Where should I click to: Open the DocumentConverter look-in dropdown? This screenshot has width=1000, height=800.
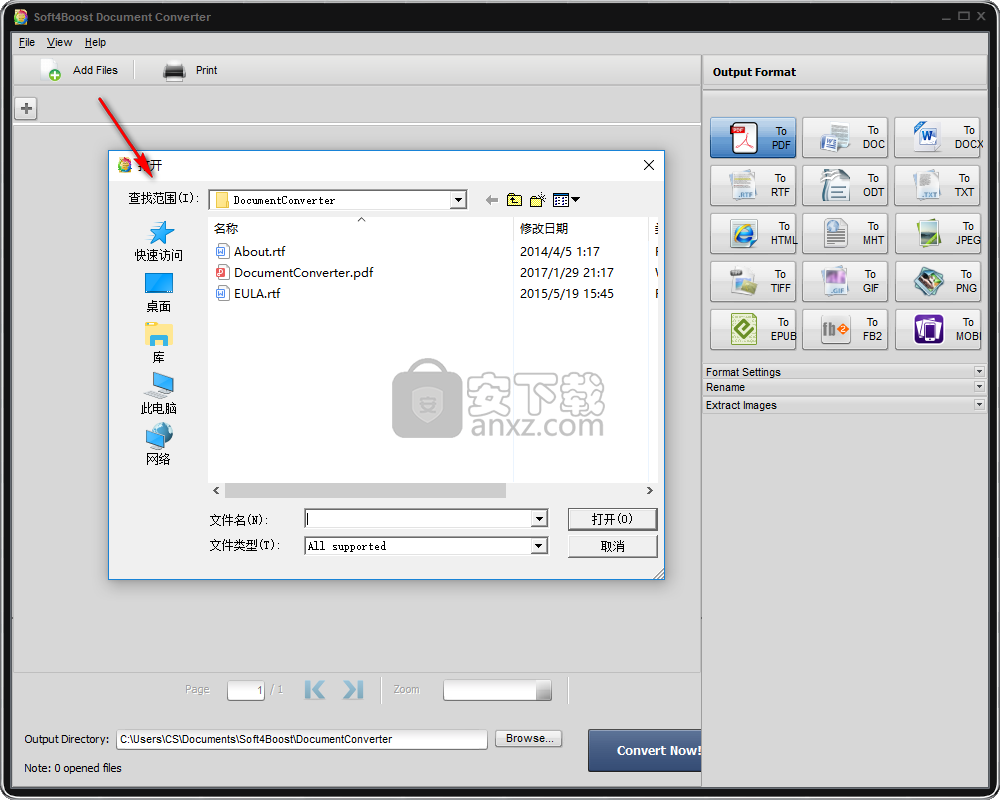pyautogui.click(x=458, y=200)
